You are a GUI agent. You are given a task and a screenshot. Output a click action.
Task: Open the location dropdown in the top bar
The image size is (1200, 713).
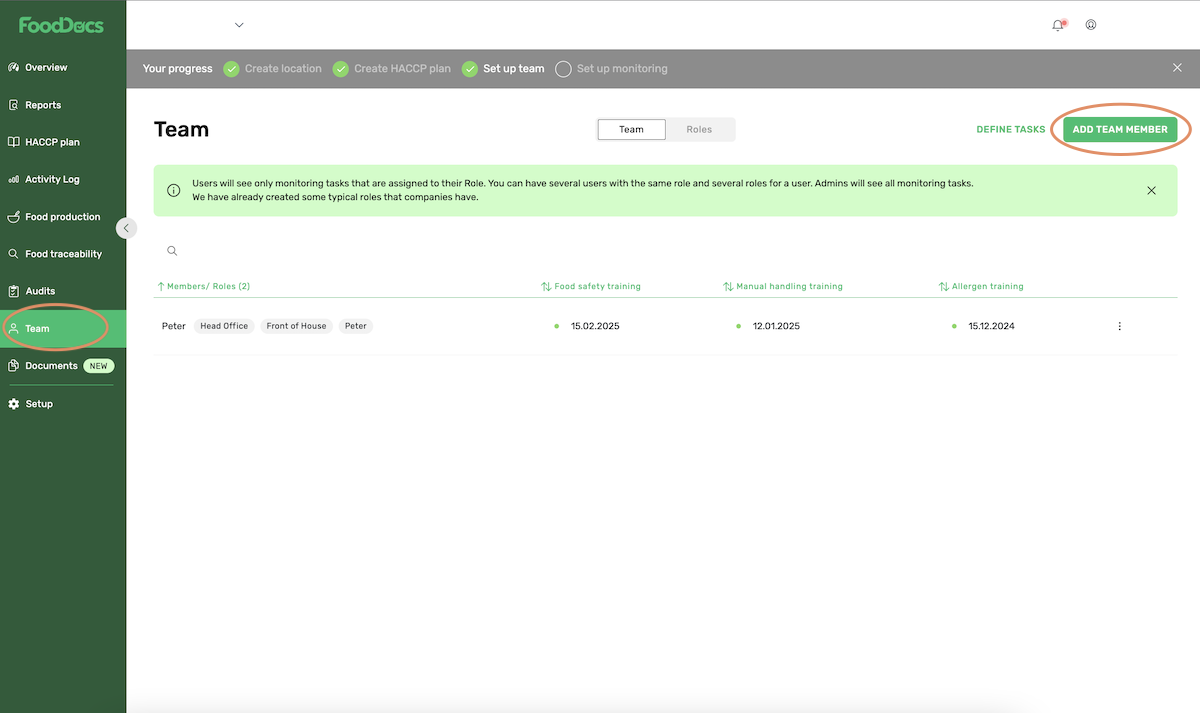pos(239,25)
